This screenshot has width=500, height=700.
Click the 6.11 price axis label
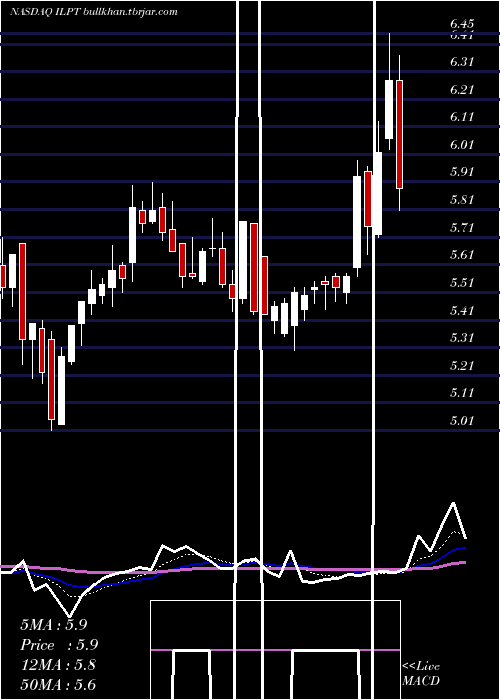click(462, 117)
